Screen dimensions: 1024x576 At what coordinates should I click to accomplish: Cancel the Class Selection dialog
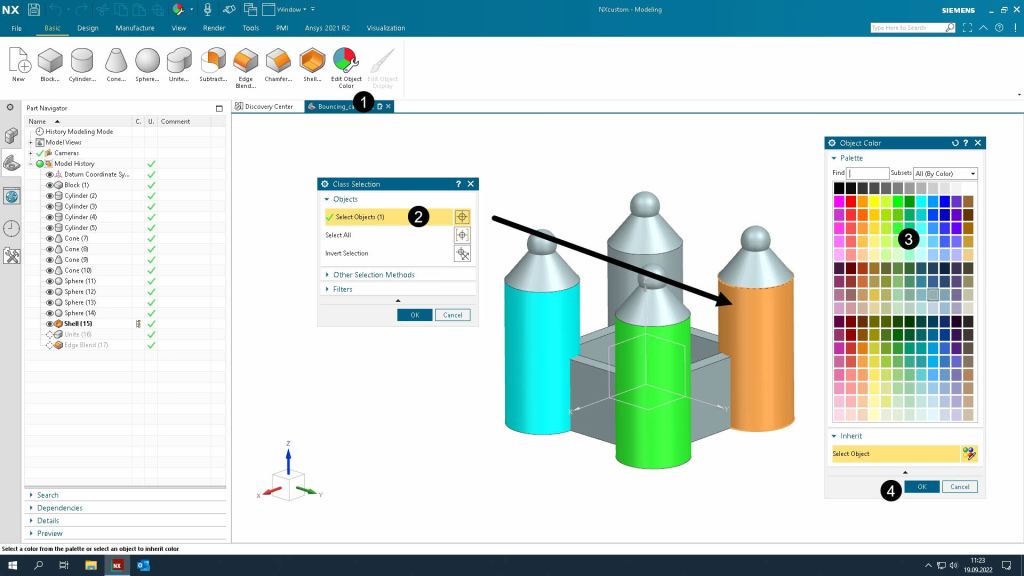452,315
